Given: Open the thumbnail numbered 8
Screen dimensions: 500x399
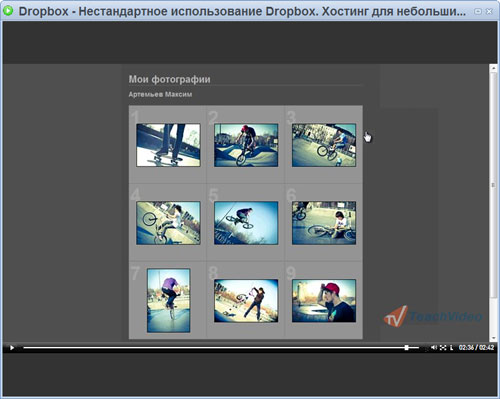Looking at the screenshot, I should coord(246,300).
